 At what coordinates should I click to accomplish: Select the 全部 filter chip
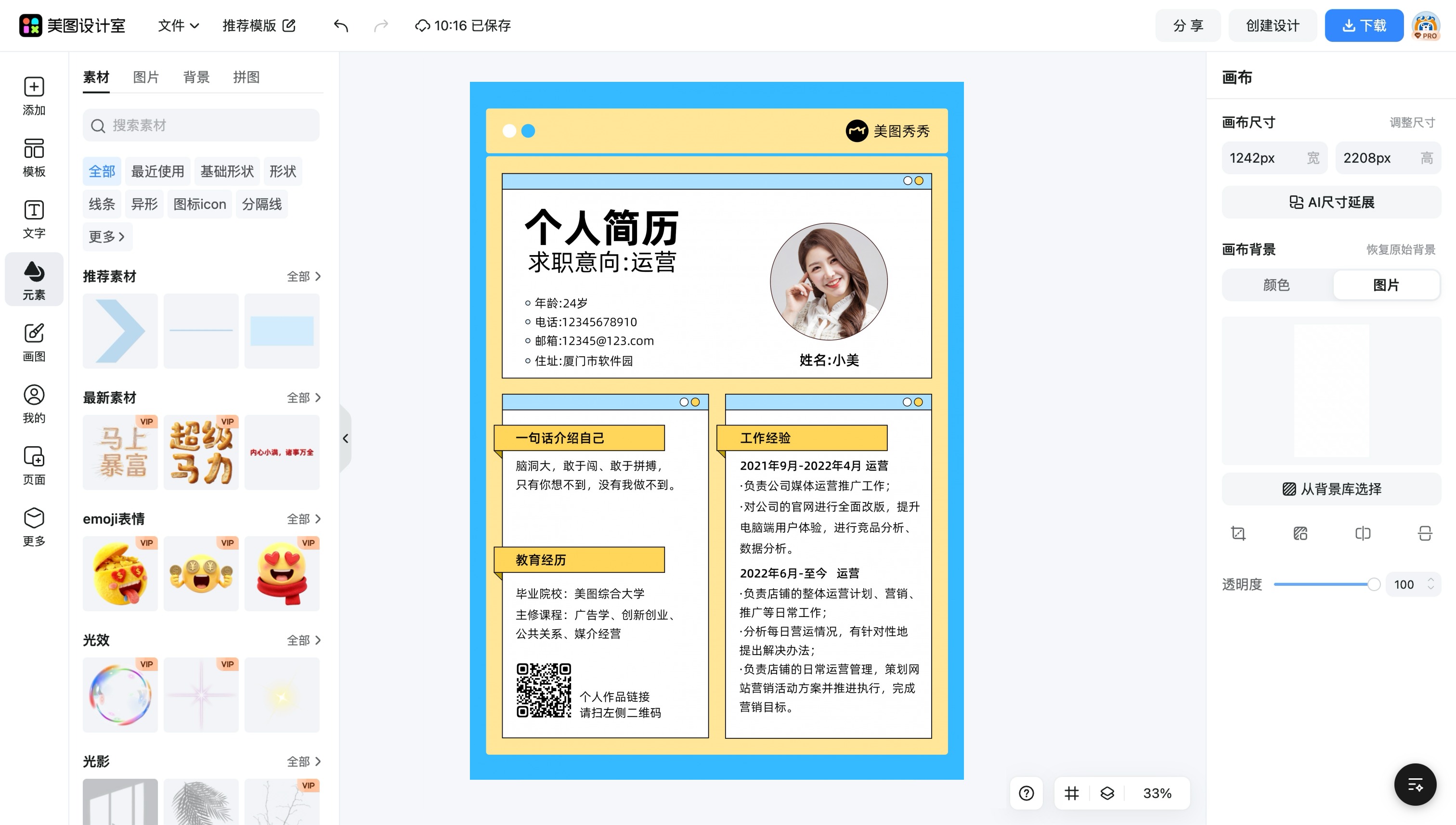[102, 171]
